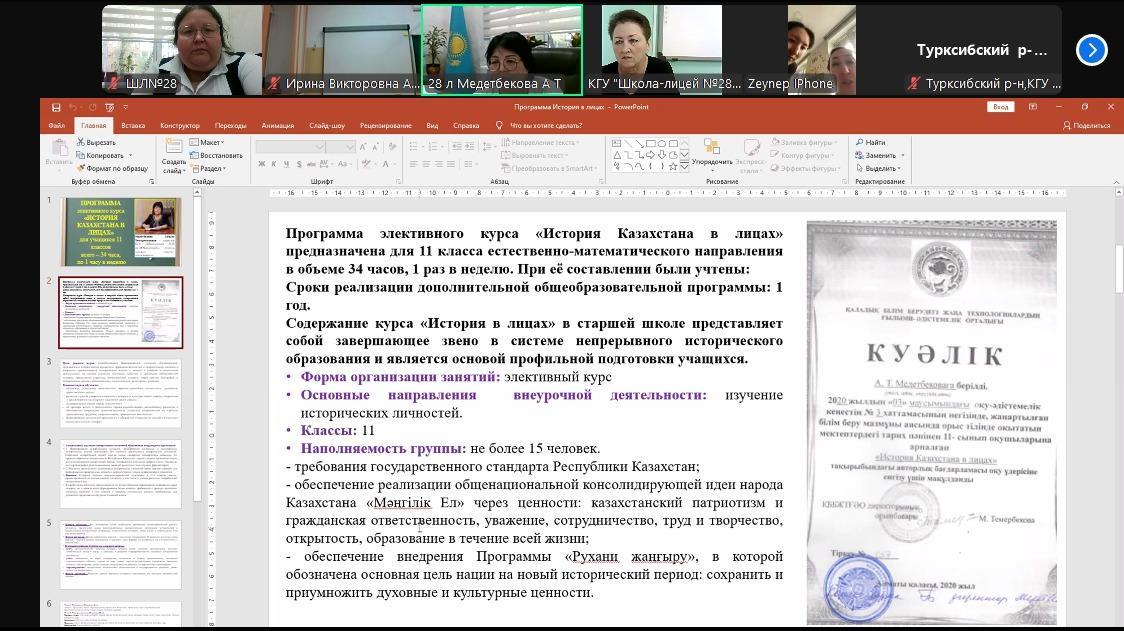Click the Вход sign-in button
This screenshot has height=631, width=1124.
(1000, 107)
